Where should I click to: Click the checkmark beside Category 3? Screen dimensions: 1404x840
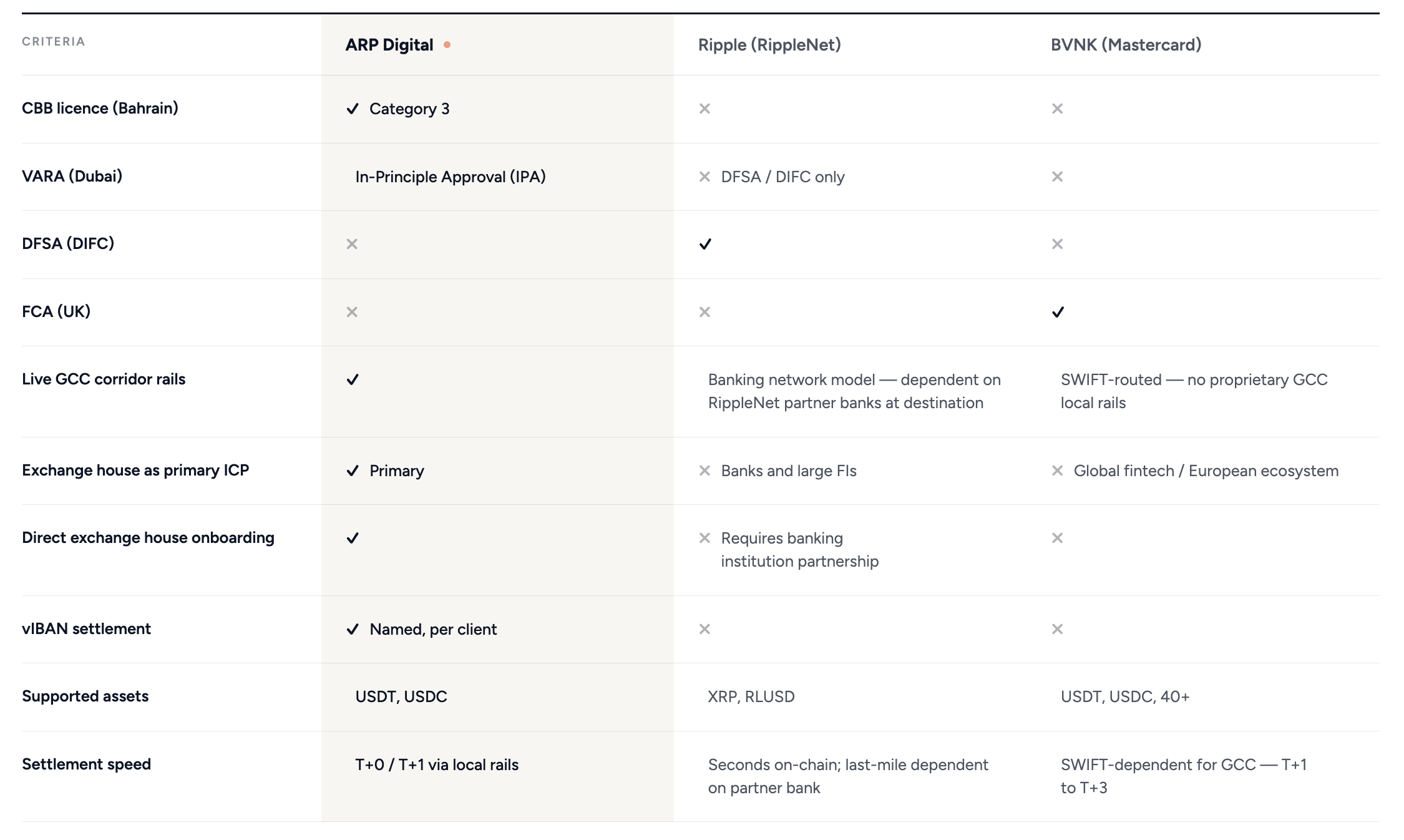[x=353, y=109]
